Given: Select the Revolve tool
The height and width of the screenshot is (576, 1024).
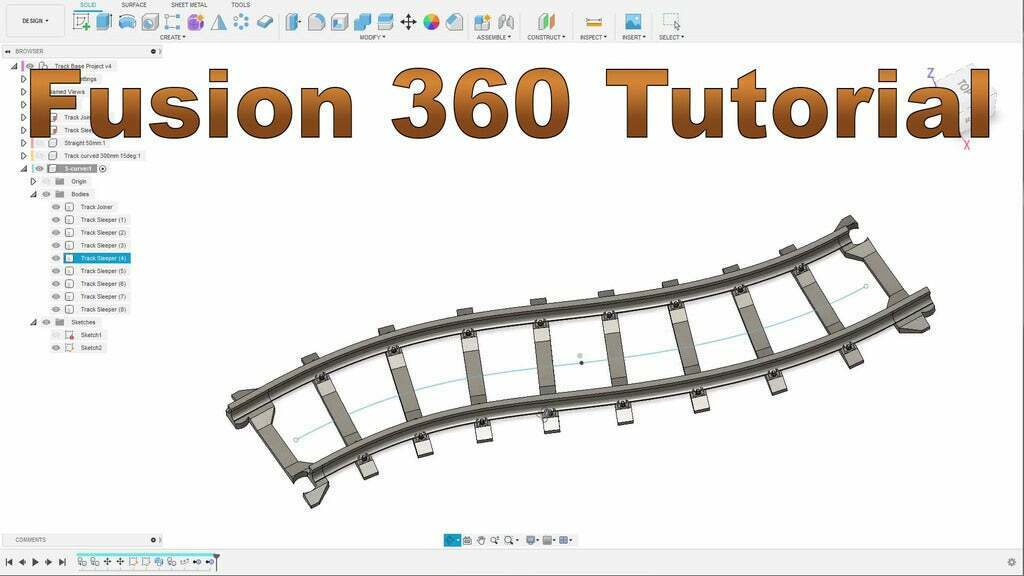Looking at the screenshot, I should (x=127, y=22).
